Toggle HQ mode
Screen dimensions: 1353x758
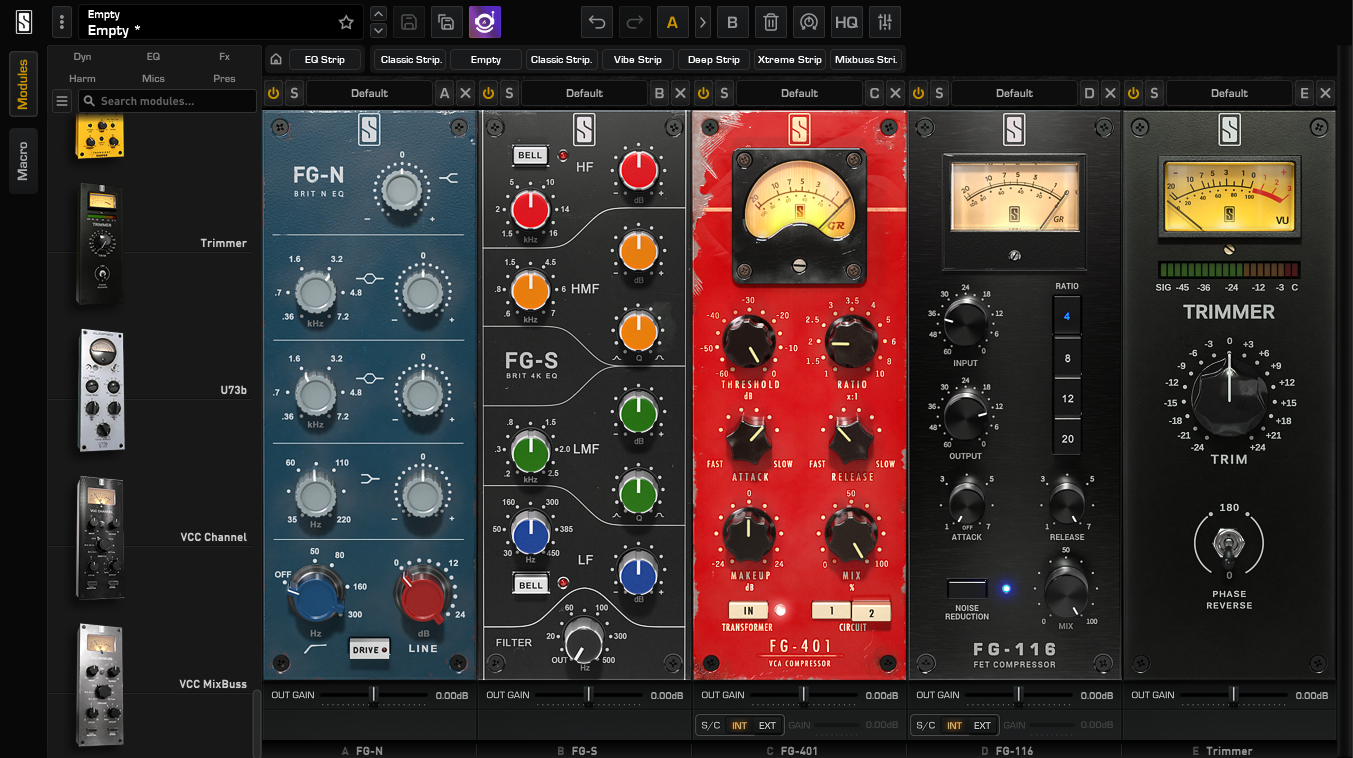point(847,22)
